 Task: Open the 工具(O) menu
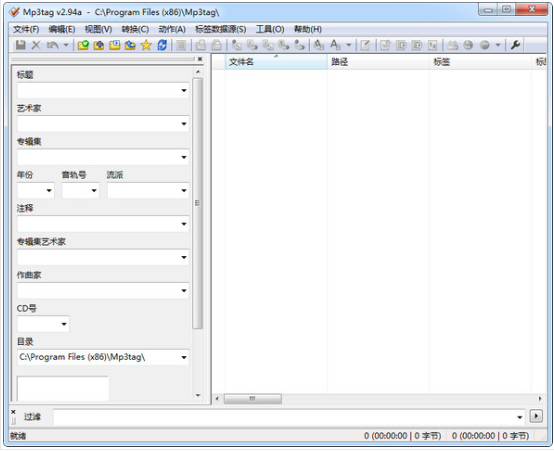click(x=270, y=29)
